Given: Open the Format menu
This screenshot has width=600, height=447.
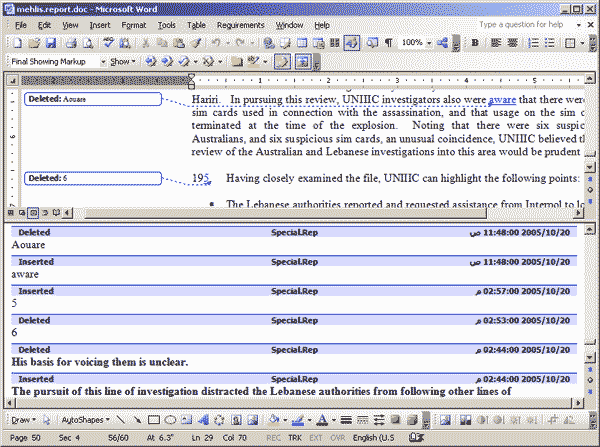Looking at the screenshot, I should coord(133,23).
